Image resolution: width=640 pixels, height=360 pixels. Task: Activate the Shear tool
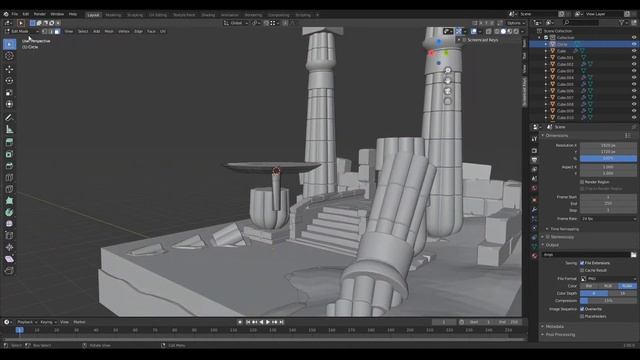tap(9, 259)
